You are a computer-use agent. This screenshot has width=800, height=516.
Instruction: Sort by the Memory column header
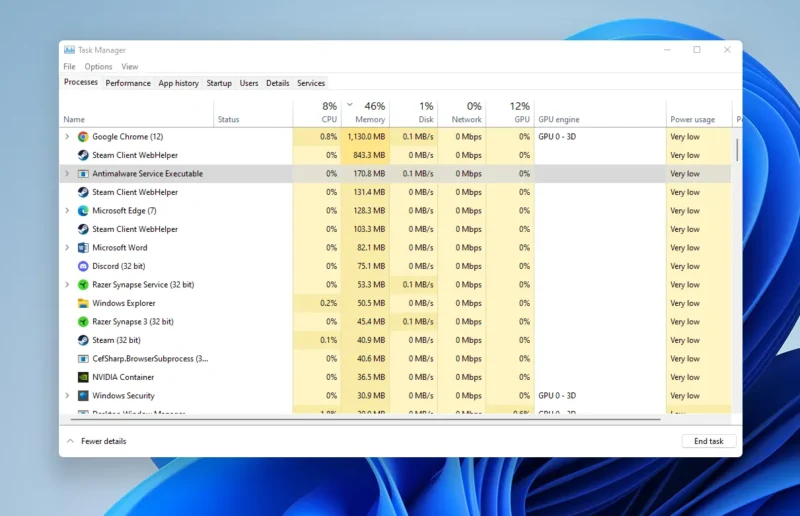click(366, 113)
